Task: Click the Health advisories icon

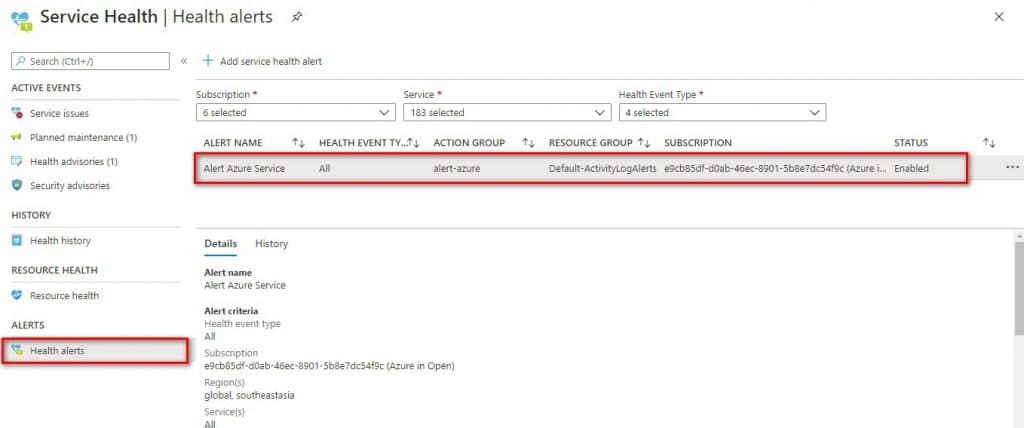Action: [17, 161]
